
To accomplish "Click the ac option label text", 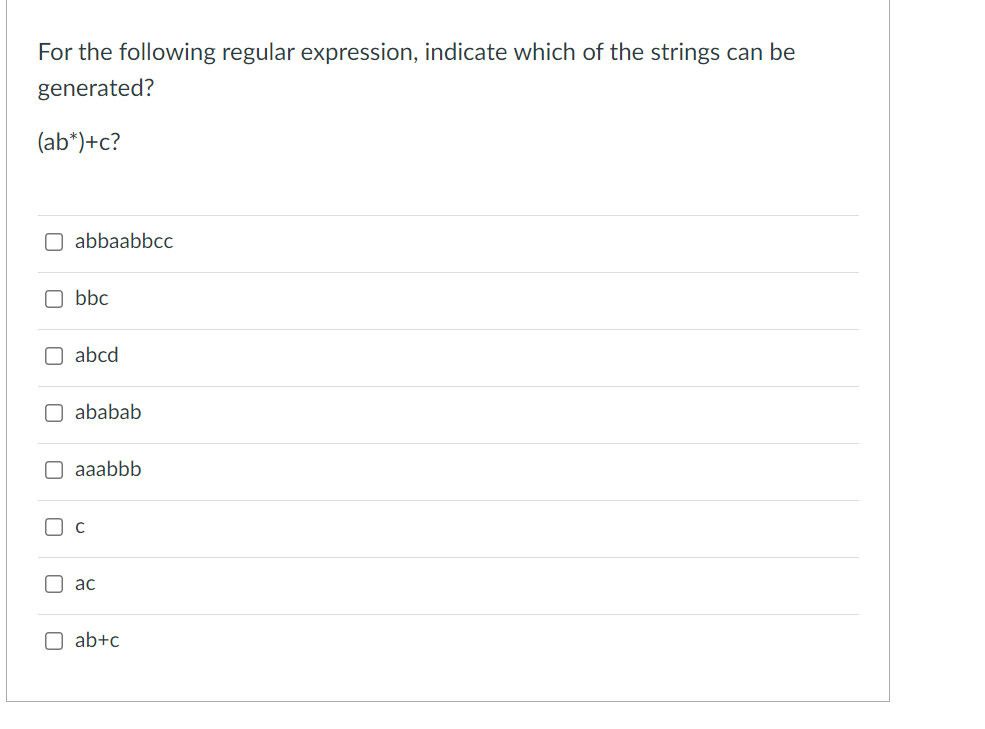I will point(85,584).
